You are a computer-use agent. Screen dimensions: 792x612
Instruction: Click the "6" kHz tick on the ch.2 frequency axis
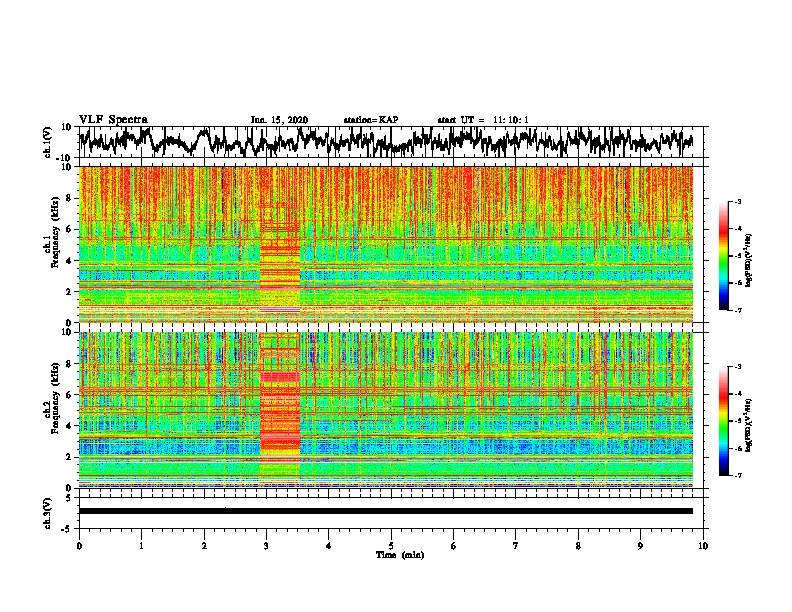(x=69, y=395)
